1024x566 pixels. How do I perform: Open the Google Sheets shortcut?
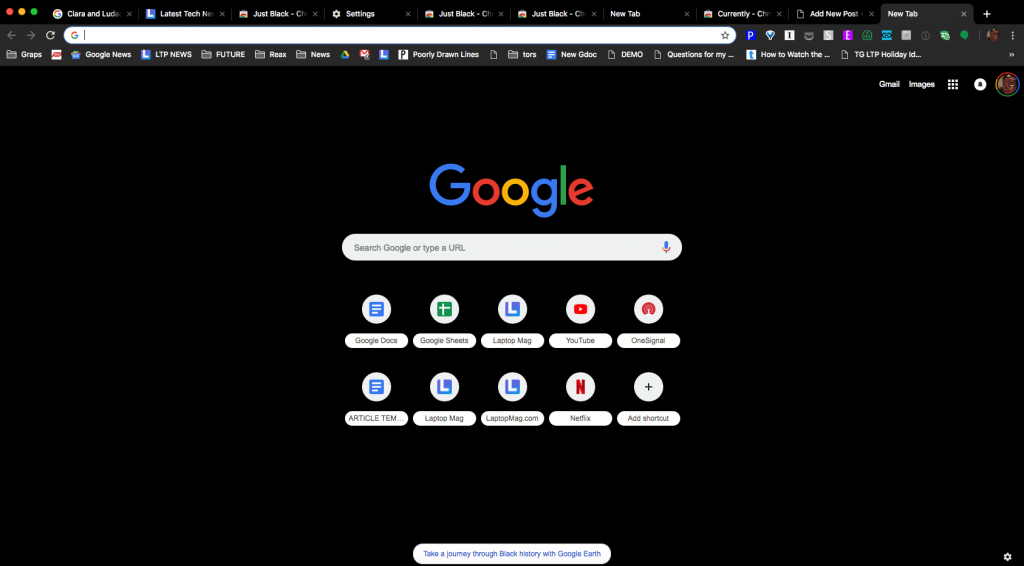tap(444, 321)
